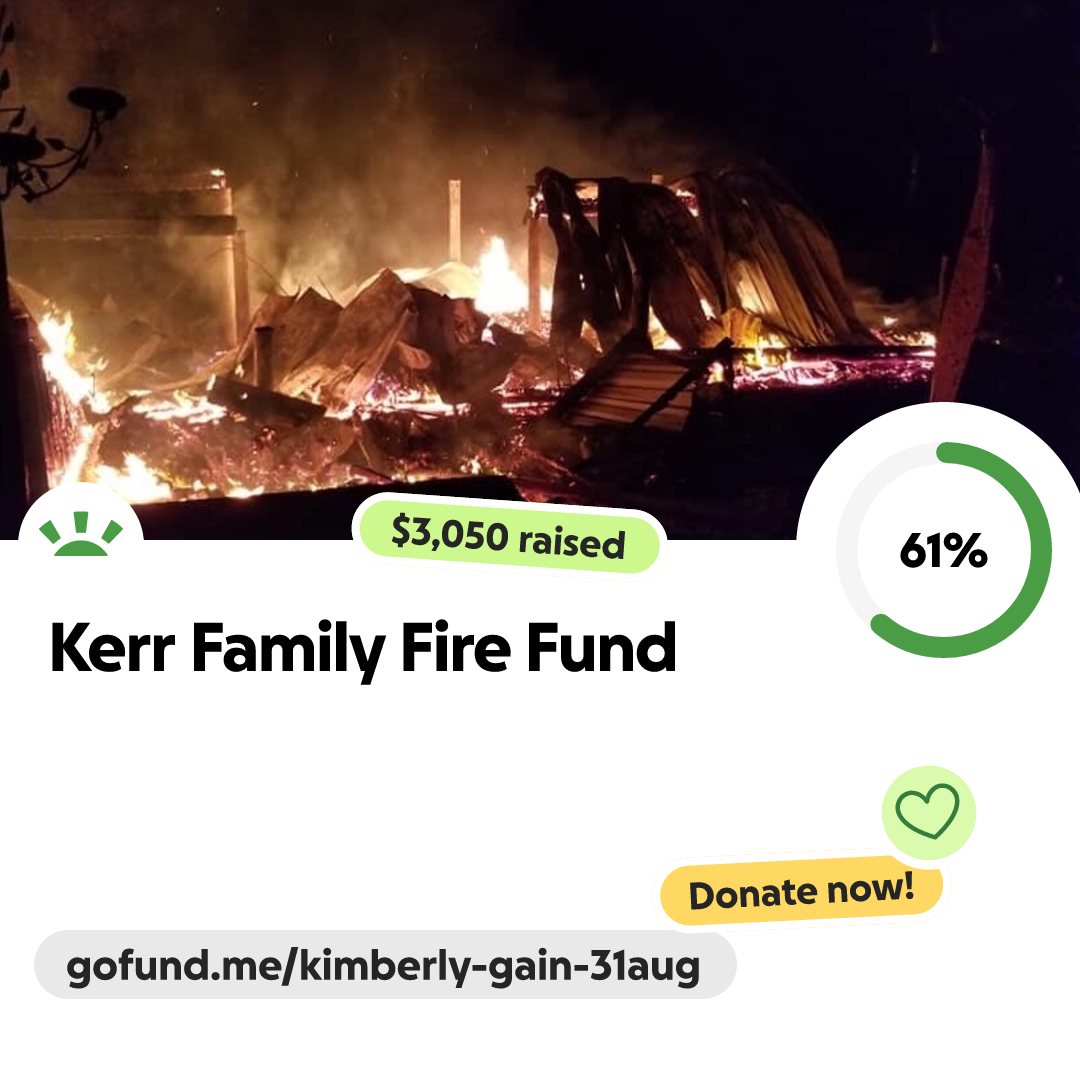Viewport: 1080px width, 1080px height.
Task: Click the light green circle behind the heart
Action: 928,812
